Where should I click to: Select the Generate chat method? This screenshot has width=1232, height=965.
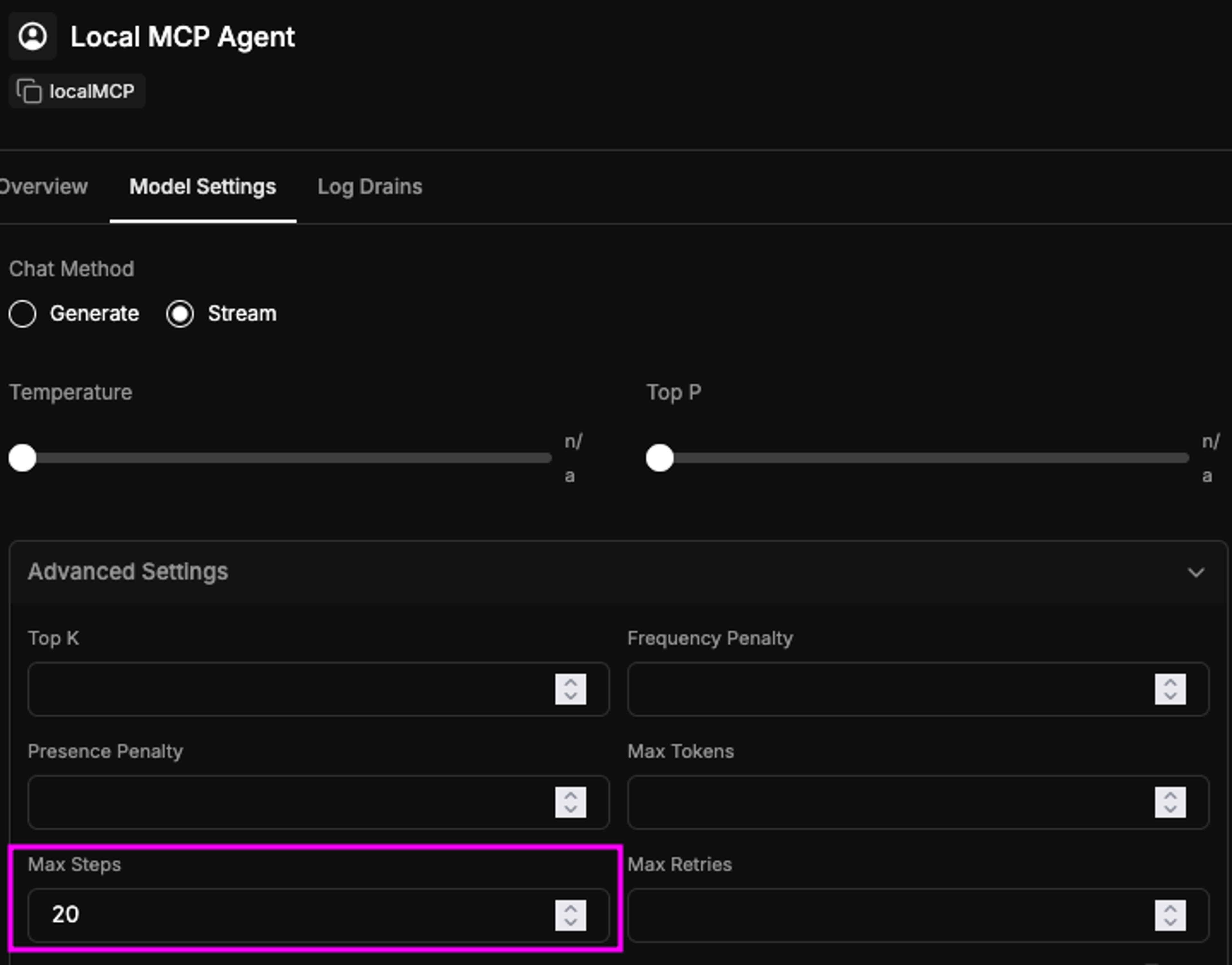point(22,314)
